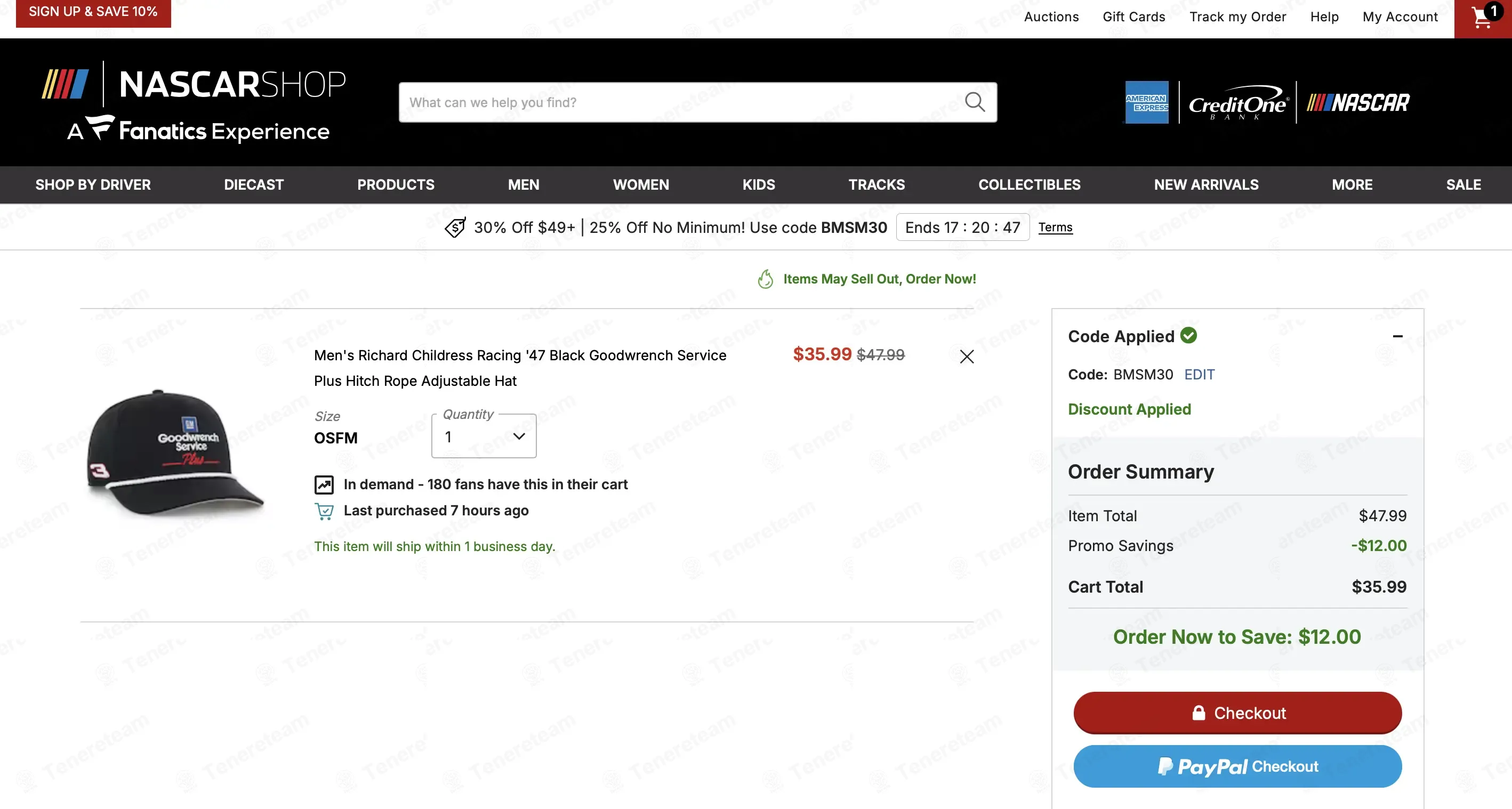Open the Goodwrench hat thumbnail
Screen dimensions: 1512x809
click(x=175, y=452)
